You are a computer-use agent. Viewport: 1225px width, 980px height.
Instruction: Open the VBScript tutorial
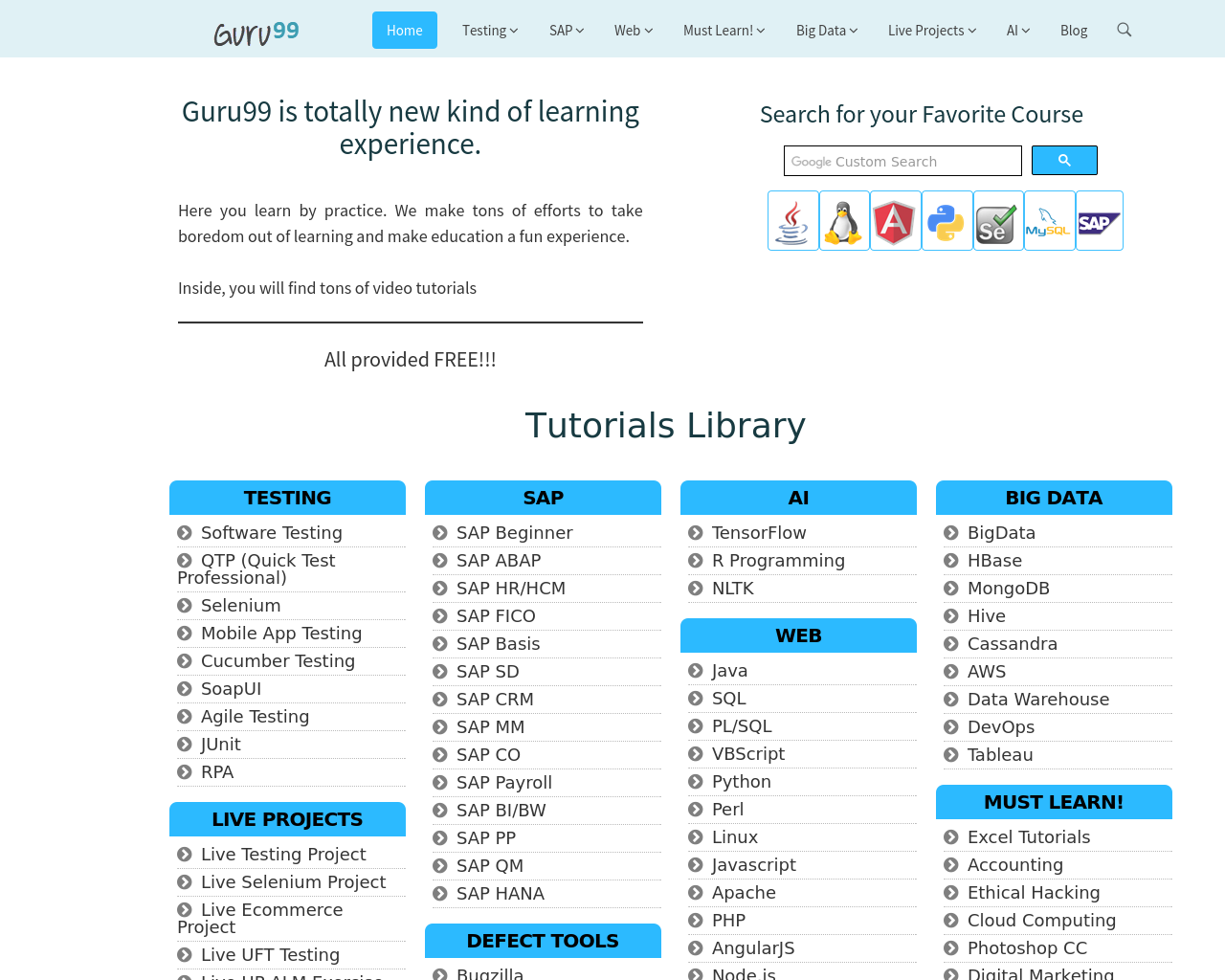coord(748,754)
